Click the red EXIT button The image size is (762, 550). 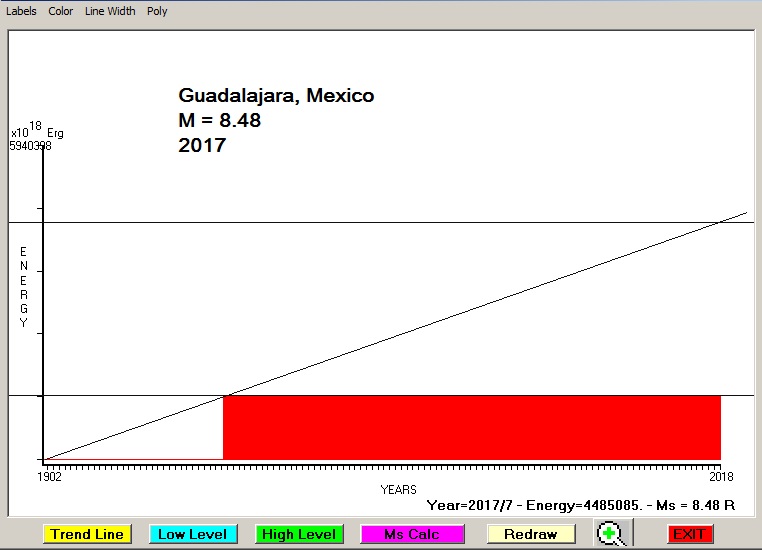point(689,534)
